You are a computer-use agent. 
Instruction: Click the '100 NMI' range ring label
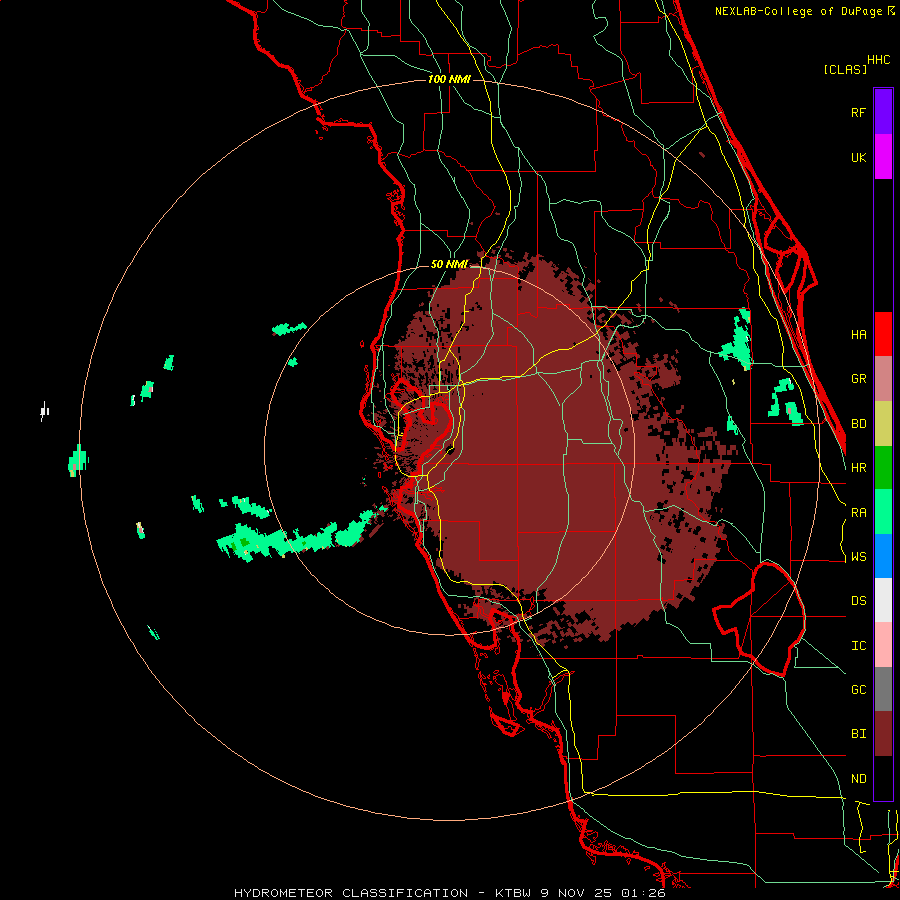point(449,79)
